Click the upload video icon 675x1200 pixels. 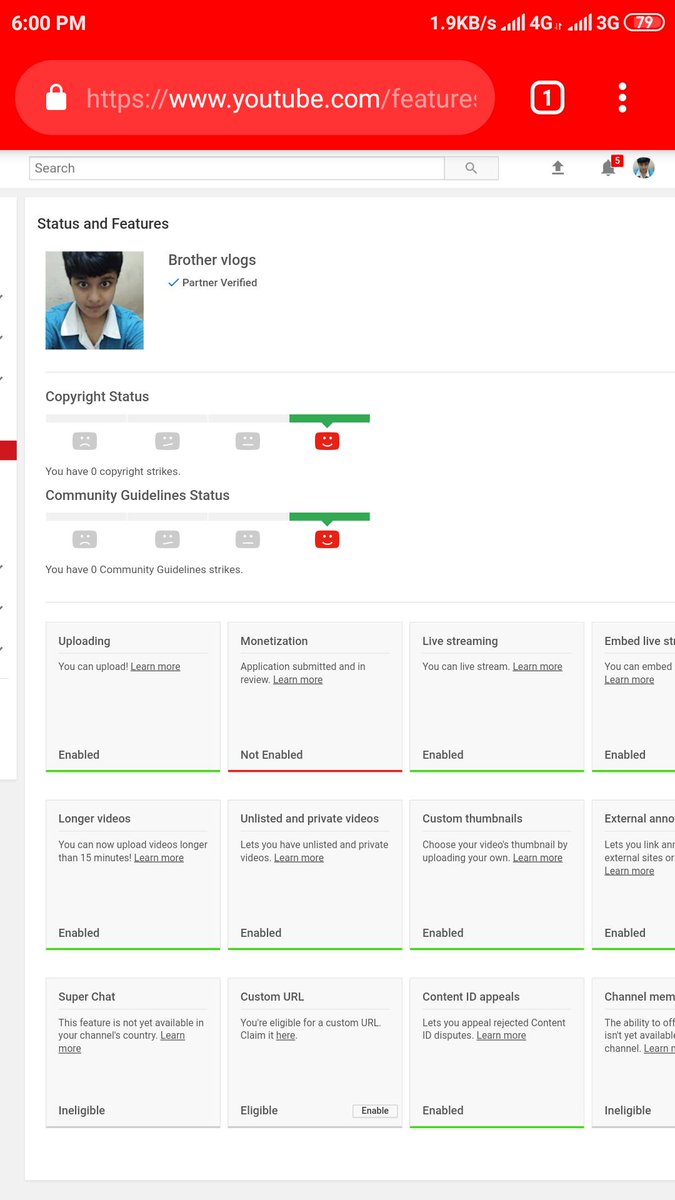pyautogui.click(x=558, y=168)
